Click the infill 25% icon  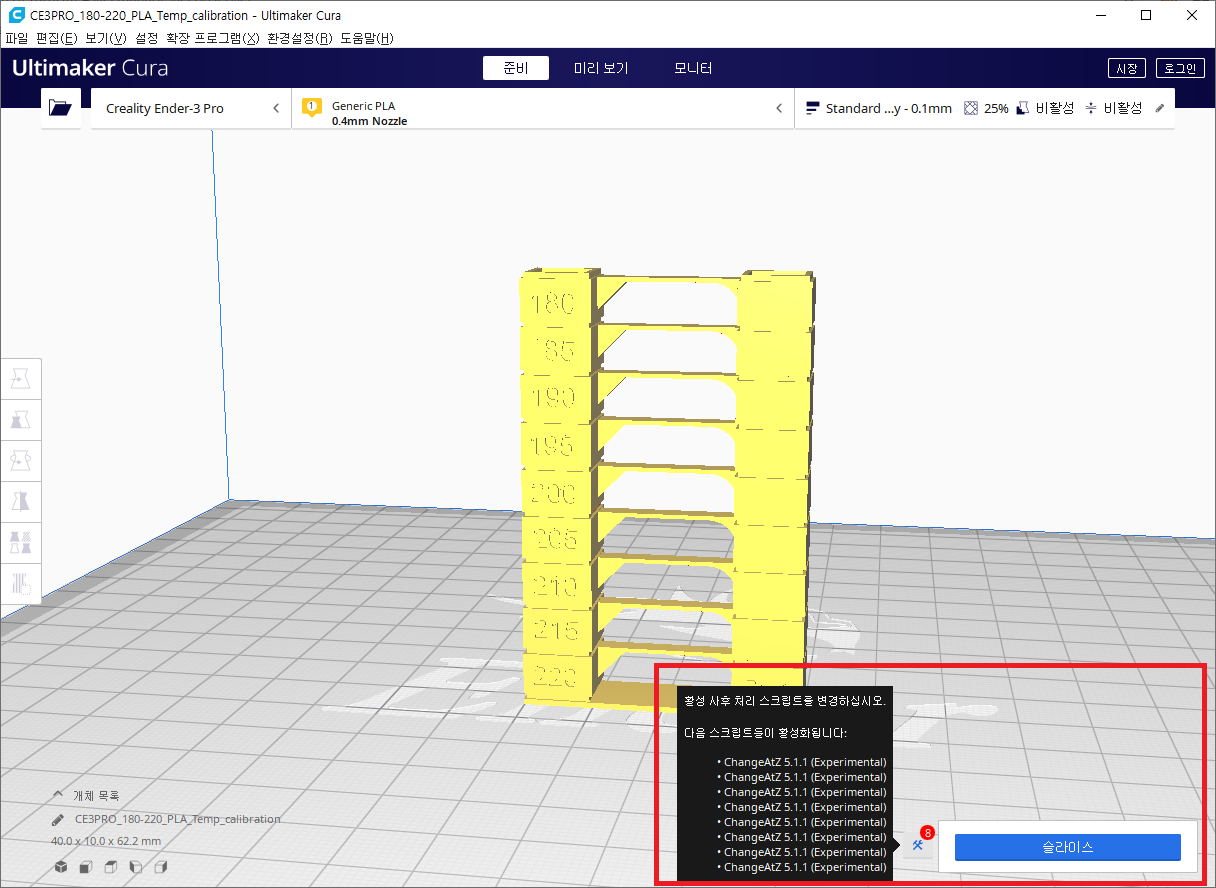pos(970,108)
